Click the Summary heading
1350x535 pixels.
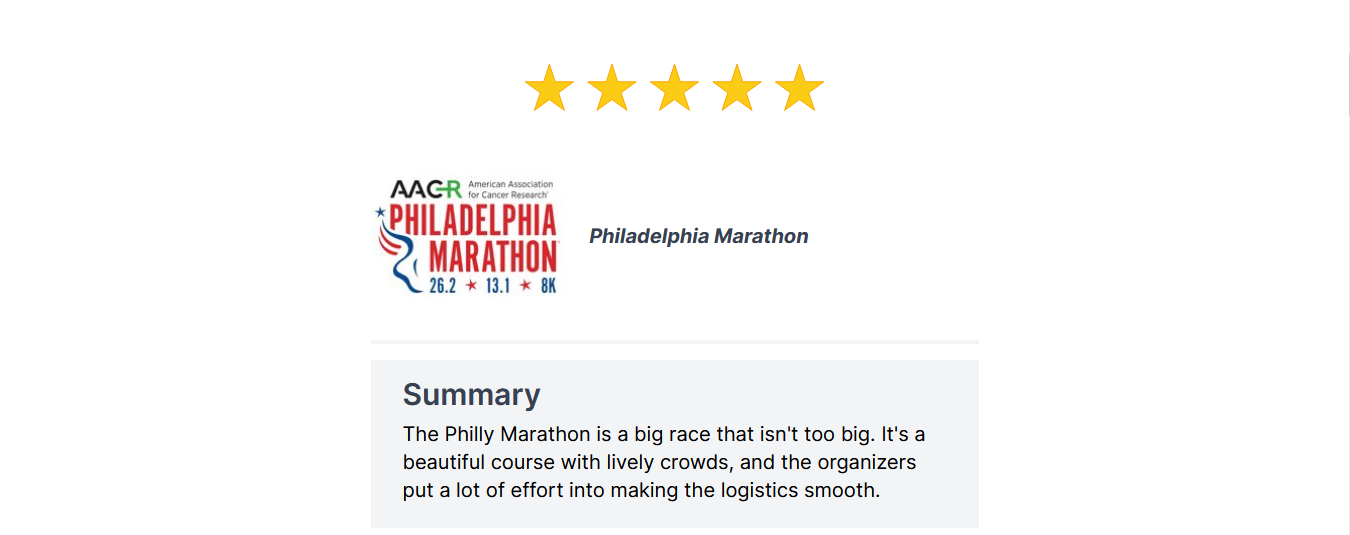pyautogui.click(x=472, y=394)
